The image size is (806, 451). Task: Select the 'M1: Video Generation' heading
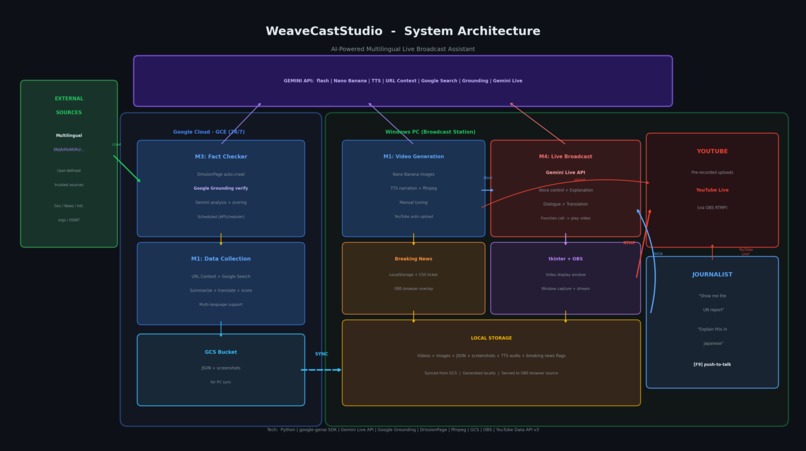click(413, 156)
